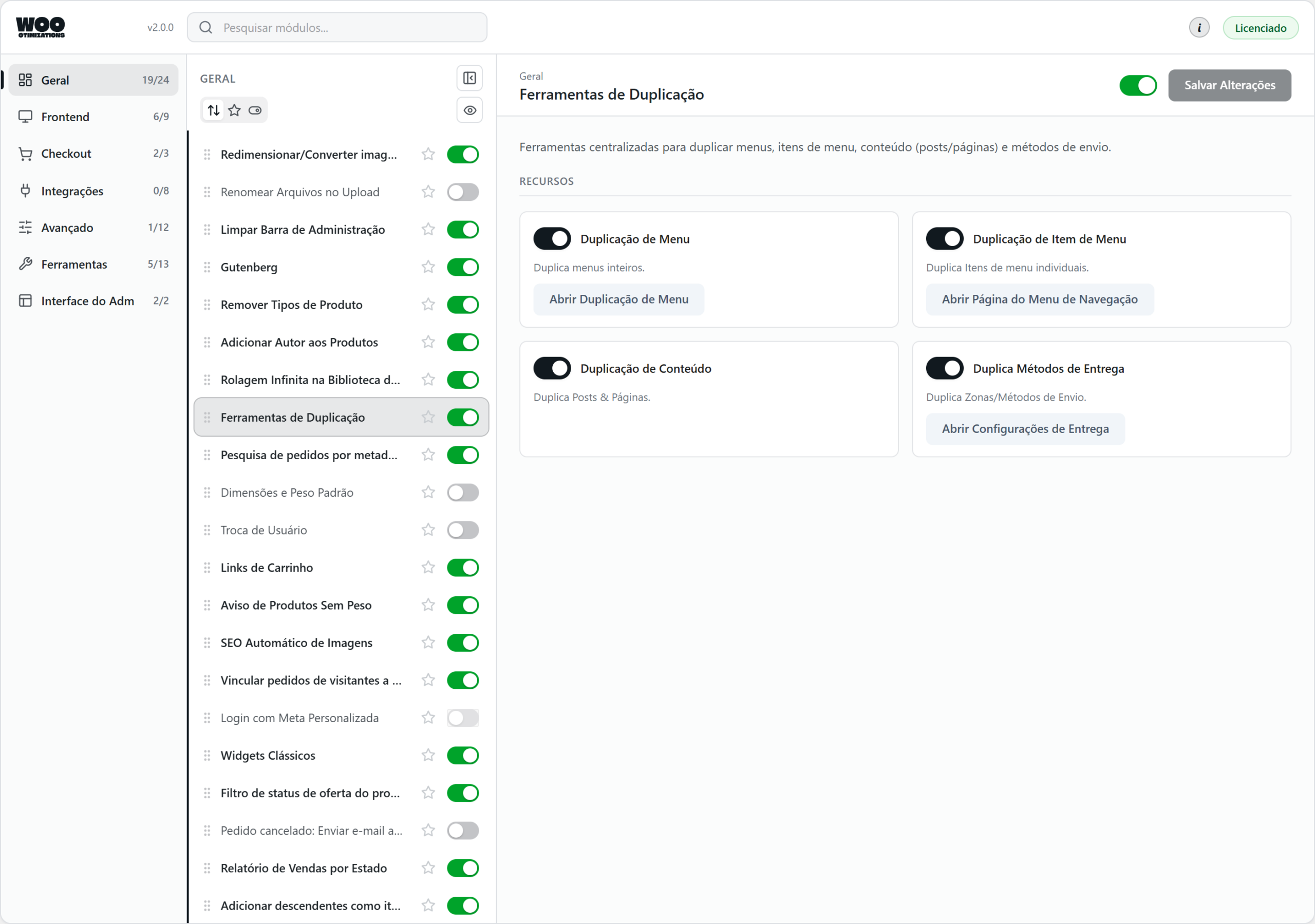Click the Geral breadcrumb above the title
The image size is (1315, 924).
pyautogui.click(x=530, y=76)
